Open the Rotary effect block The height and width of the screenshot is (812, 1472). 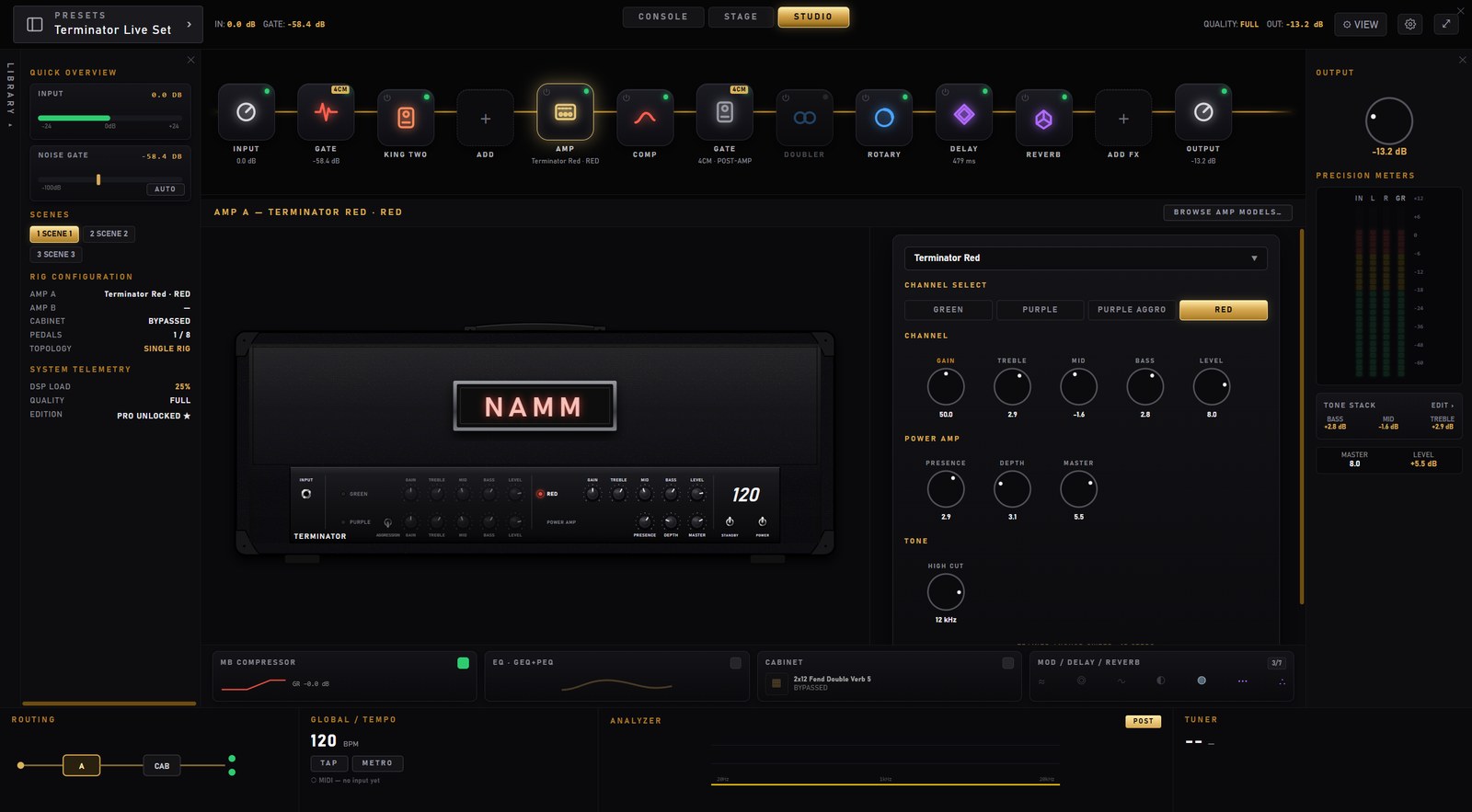click(x=884, y=118)
